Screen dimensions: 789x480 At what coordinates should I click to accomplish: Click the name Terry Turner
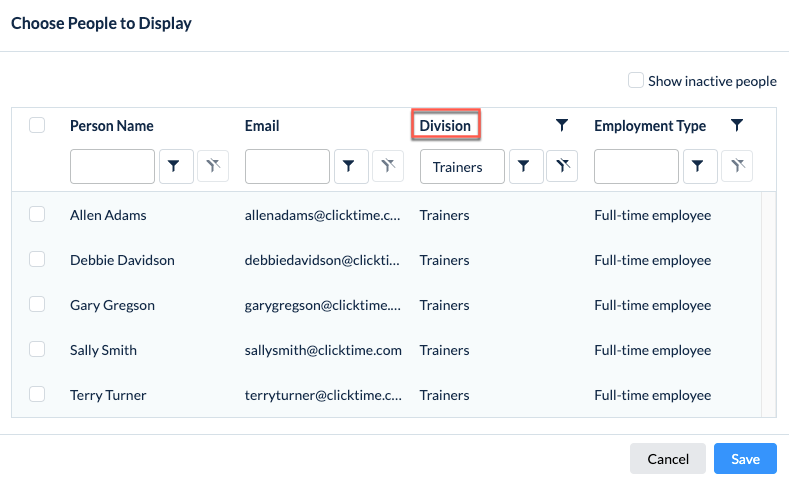pyautogui.click(x=108, y=395)
